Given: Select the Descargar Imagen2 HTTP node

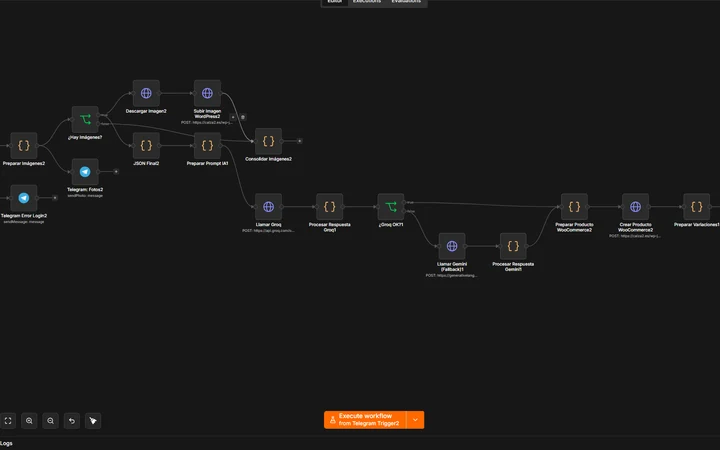Looking at the screenshot, I should (146, 93).
